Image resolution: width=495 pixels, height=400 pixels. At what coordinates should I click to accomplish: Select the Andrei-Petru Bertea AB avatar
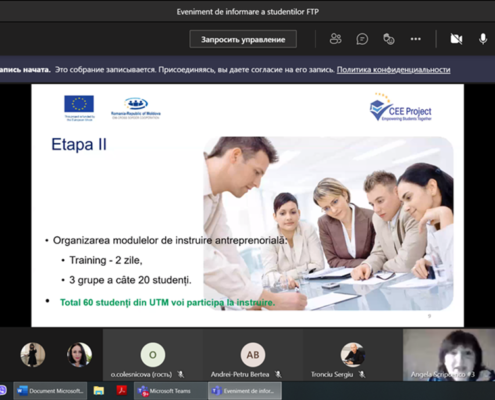(253, 355)
